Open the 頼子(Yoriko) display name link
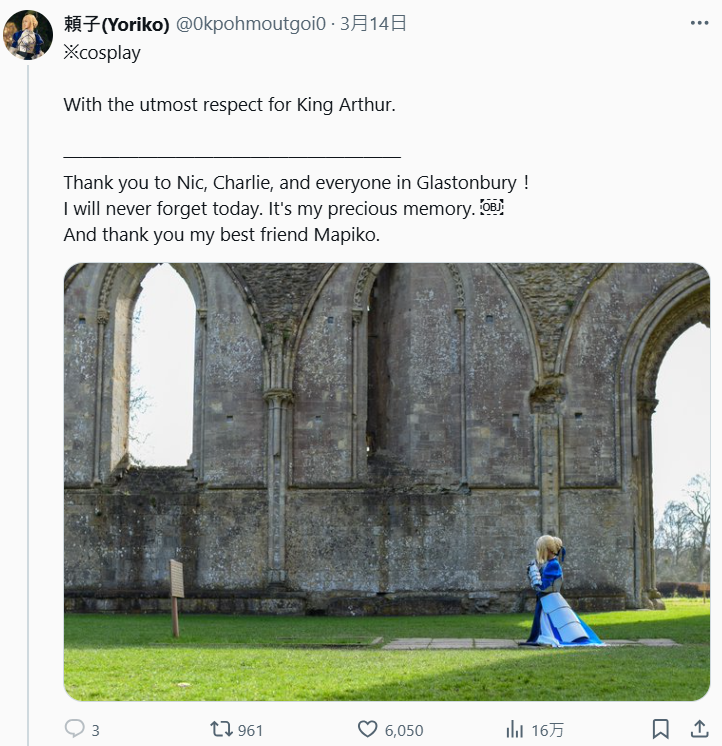Screen dimensions: 722x746 pos(116,24)
